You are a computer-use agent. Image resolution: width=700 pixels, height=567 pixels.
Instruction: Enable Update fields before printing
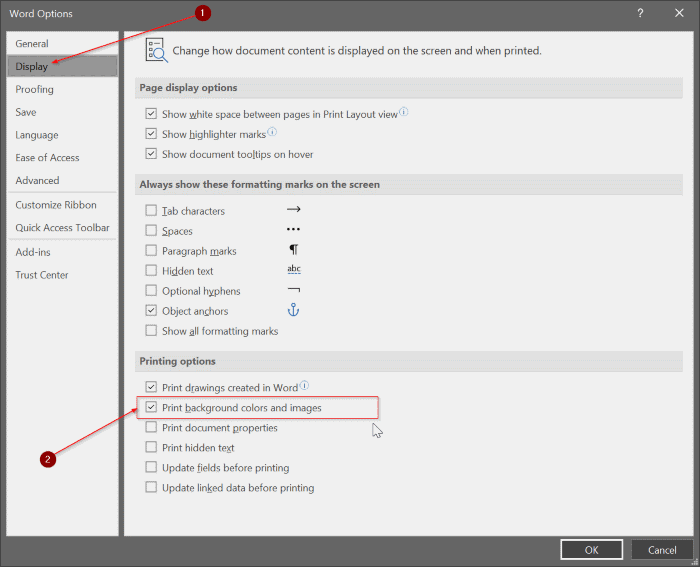pyautogui.click(x=151, y=467)
